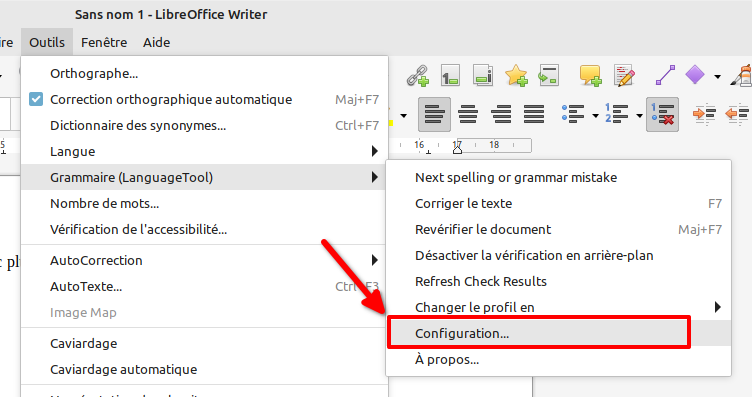Open Dictionnaire des synonymes...
Image resolution: width=752 pixels, height=397 pixels.
pos(204,126)
